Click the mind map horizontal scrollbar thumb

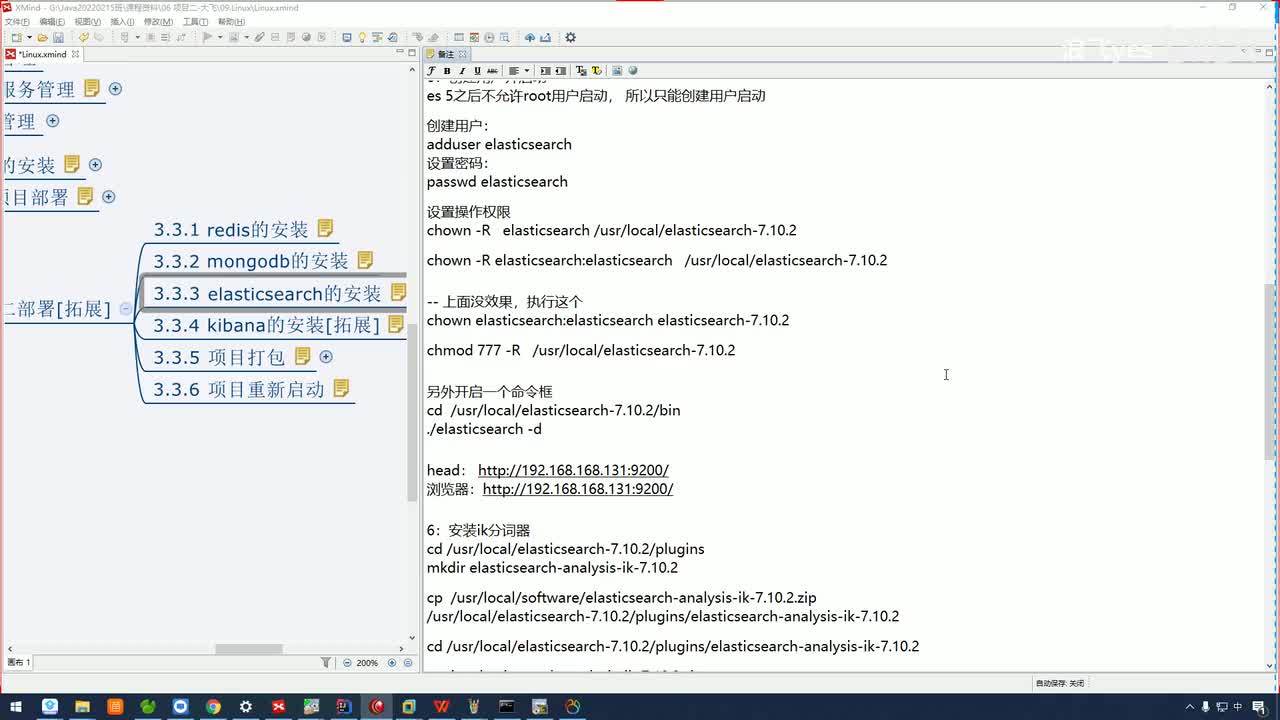coord(249,649)
